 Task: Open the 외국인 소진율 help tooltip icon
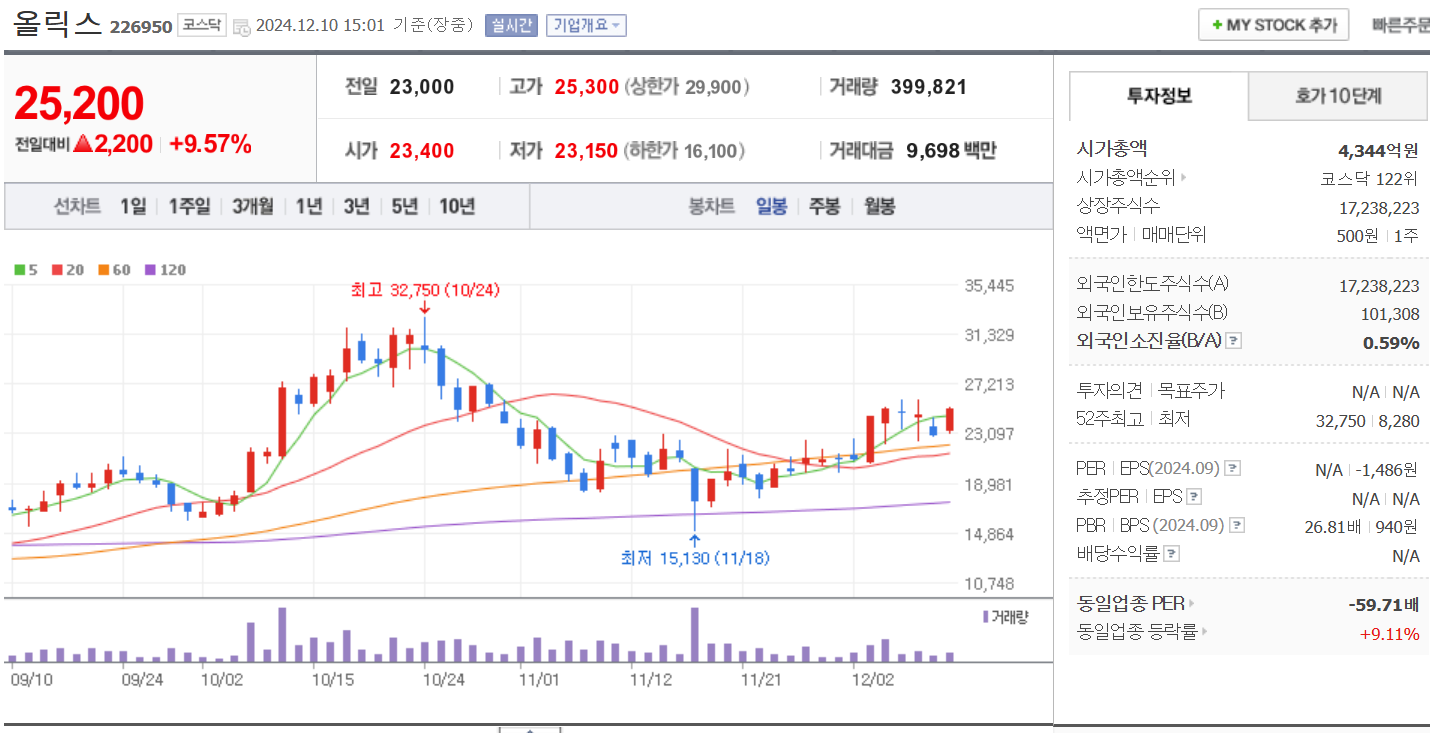[x=1233, y=341]
